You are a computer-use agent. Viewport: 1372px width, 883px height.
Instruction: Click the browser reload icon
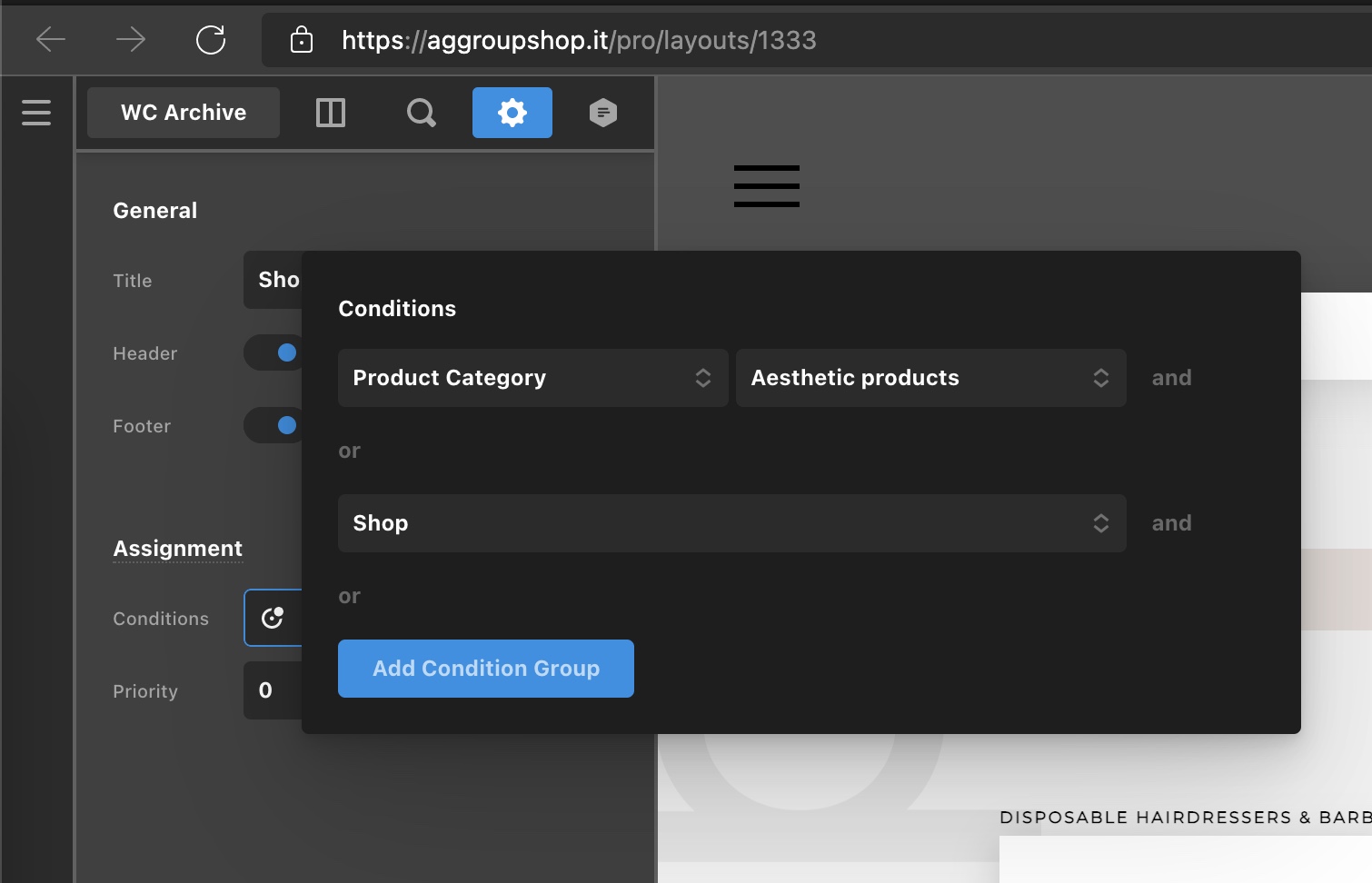(x=211, y=40)
